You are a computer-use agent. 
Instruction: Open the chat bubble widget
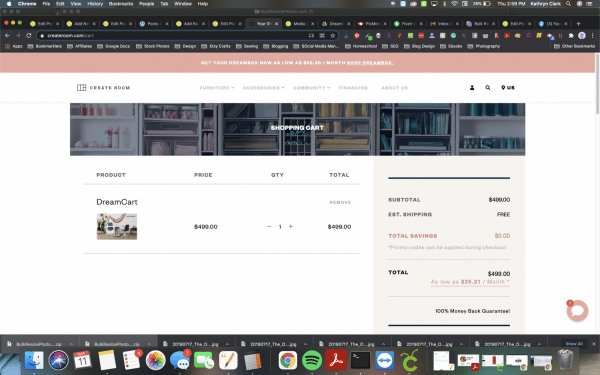click(577, 310)
